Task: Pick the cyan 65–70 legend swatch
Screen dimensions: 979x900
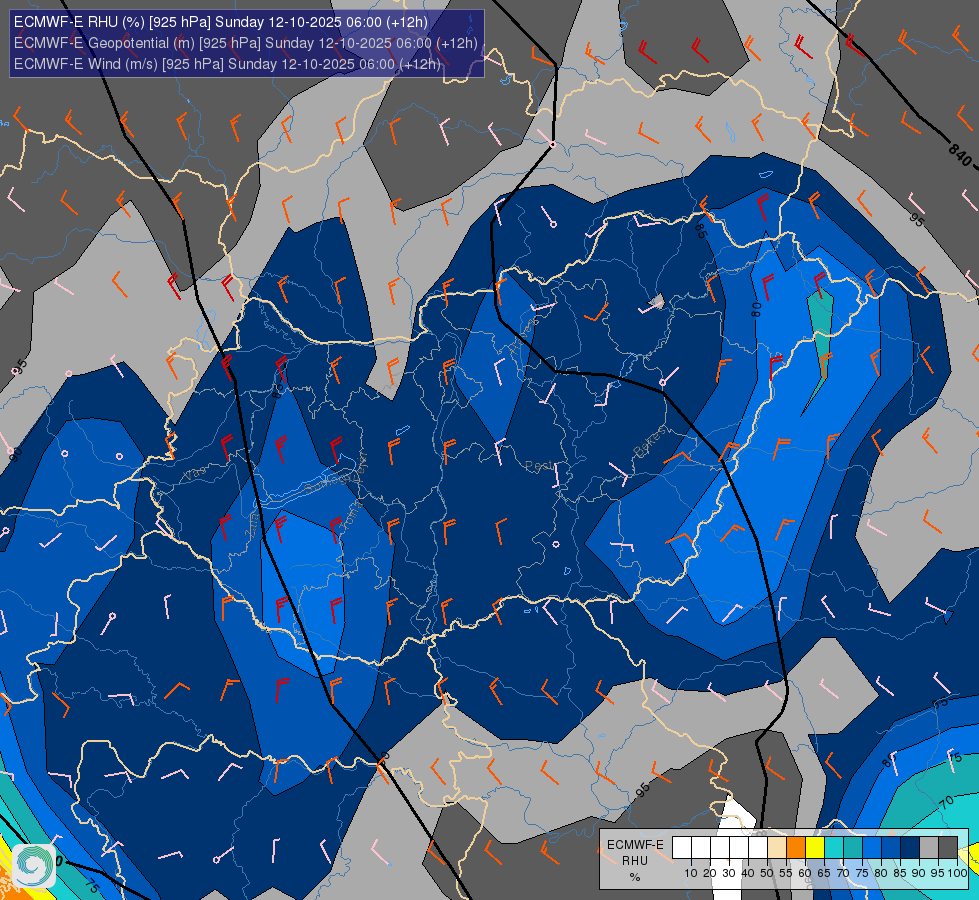Action: [x=834, y=848]
